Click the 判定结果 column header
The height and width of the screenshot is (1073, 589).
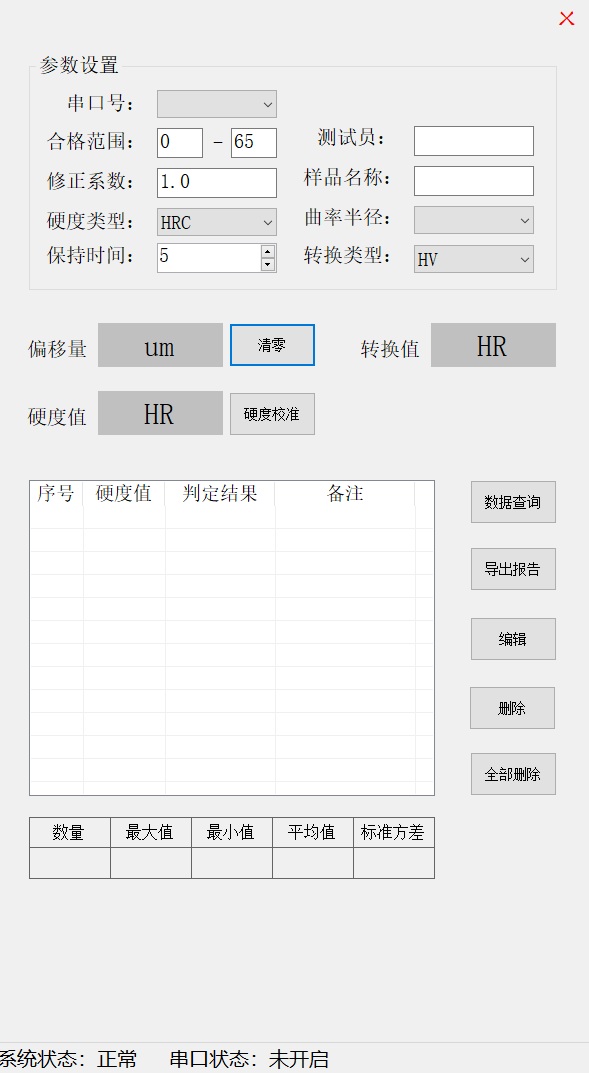pos(220,493)
